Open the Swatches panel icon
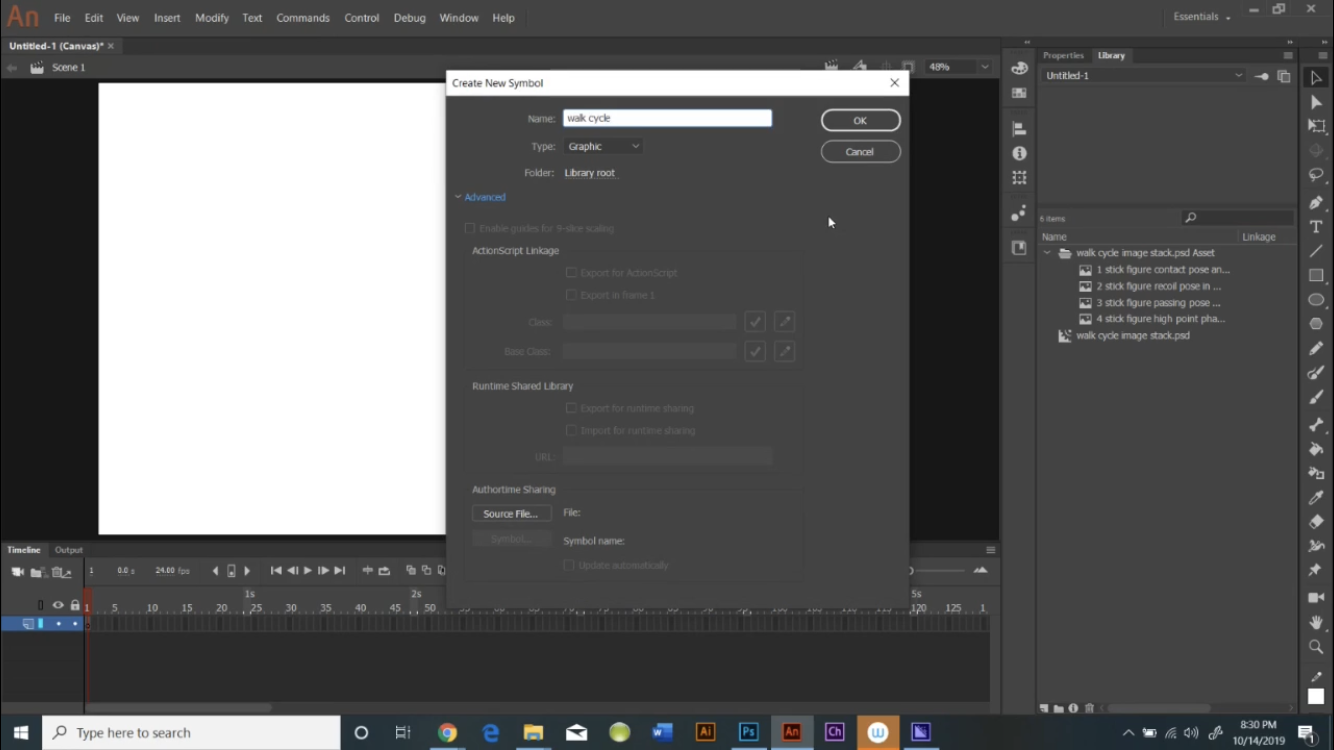The height and width of the screenshot is (750, 1334). click(1019, 92)
